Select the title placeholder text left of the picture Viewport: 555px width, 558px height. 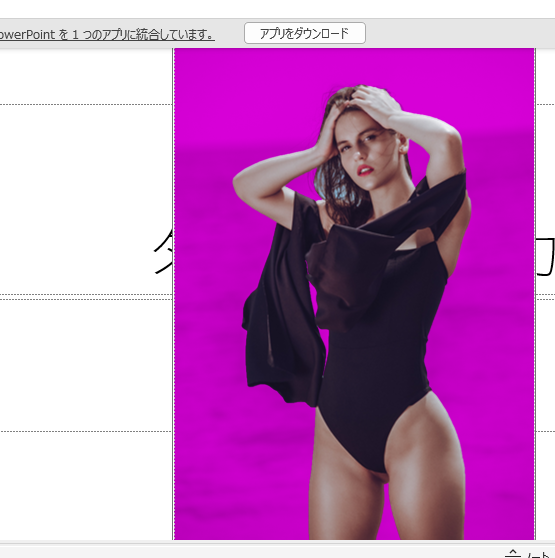click(164, 252)
